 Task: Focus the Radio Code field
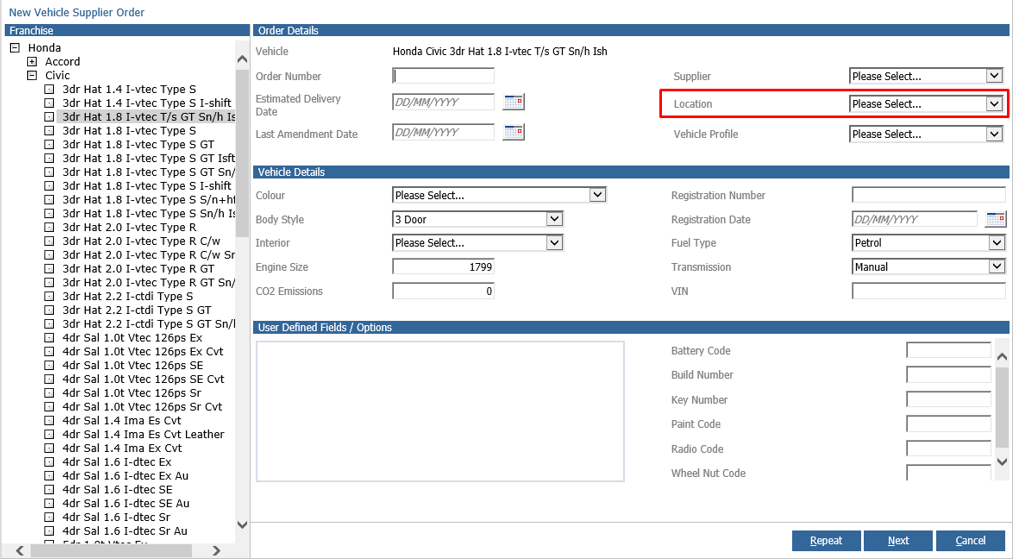(948, 449)
